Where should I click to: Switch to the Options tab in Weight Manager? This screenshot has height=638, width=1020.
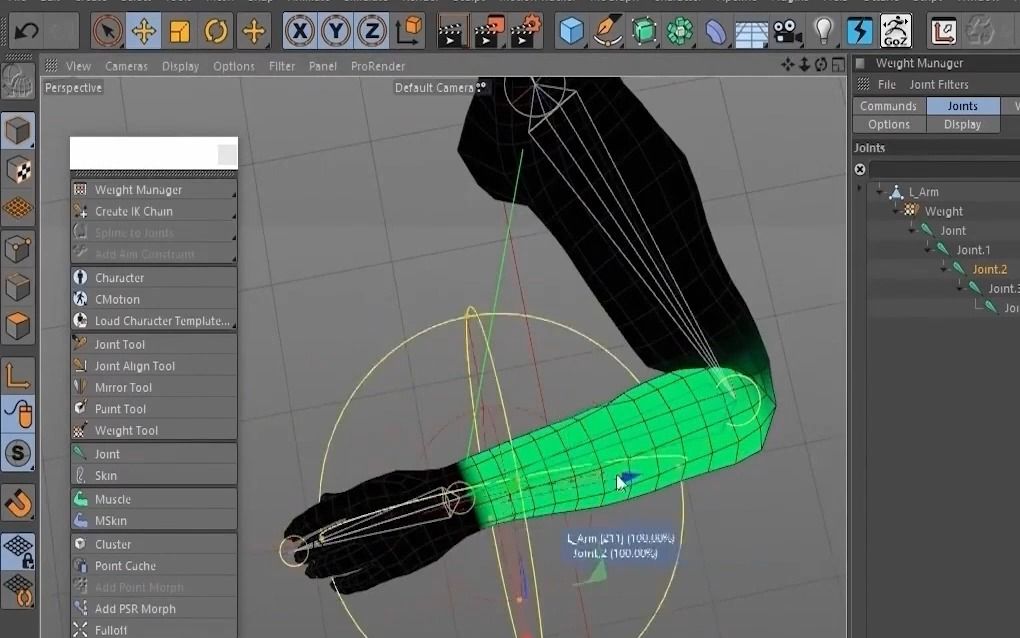pyautogui.click(x=888, y=124)
